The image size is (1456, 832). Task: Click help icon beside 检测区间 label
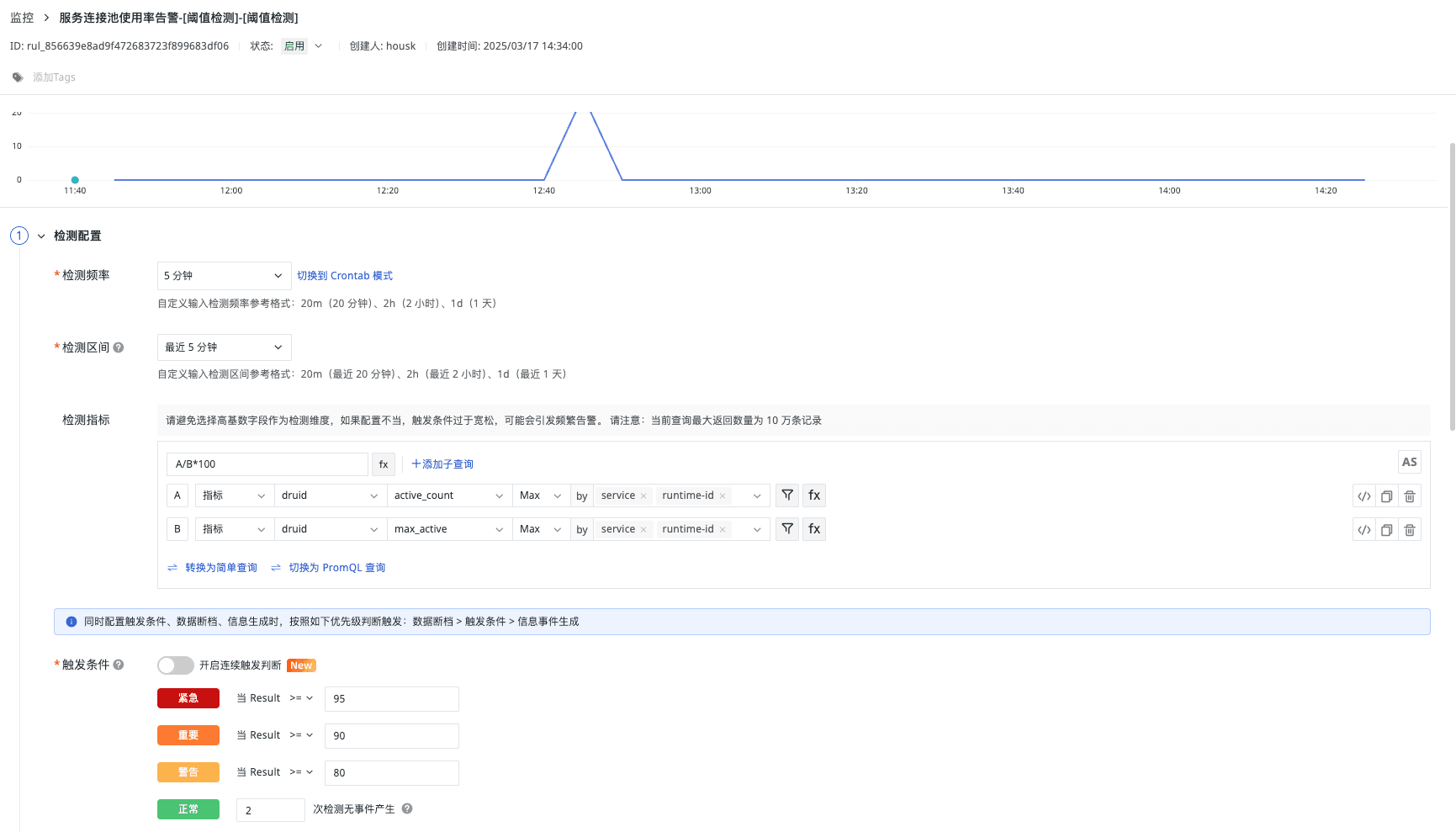(119, 347)
